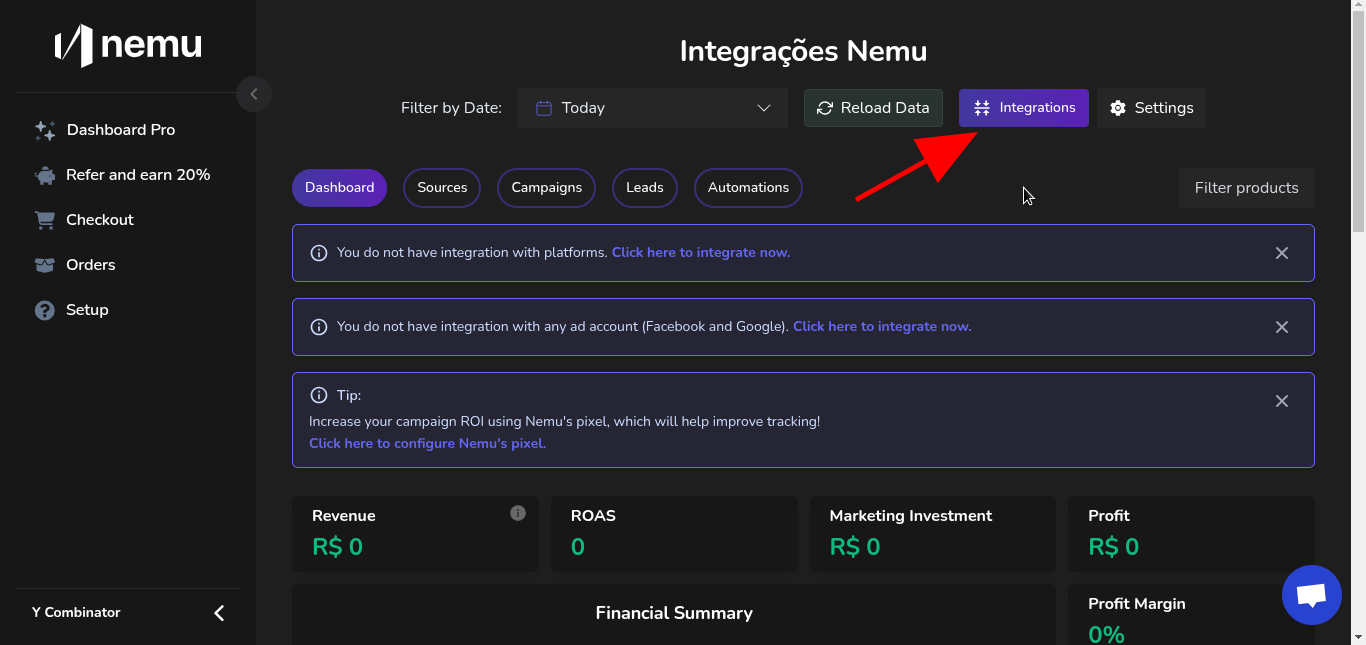Click the Reload Data button
This screenshot has height=645, width=1366.
873,108
